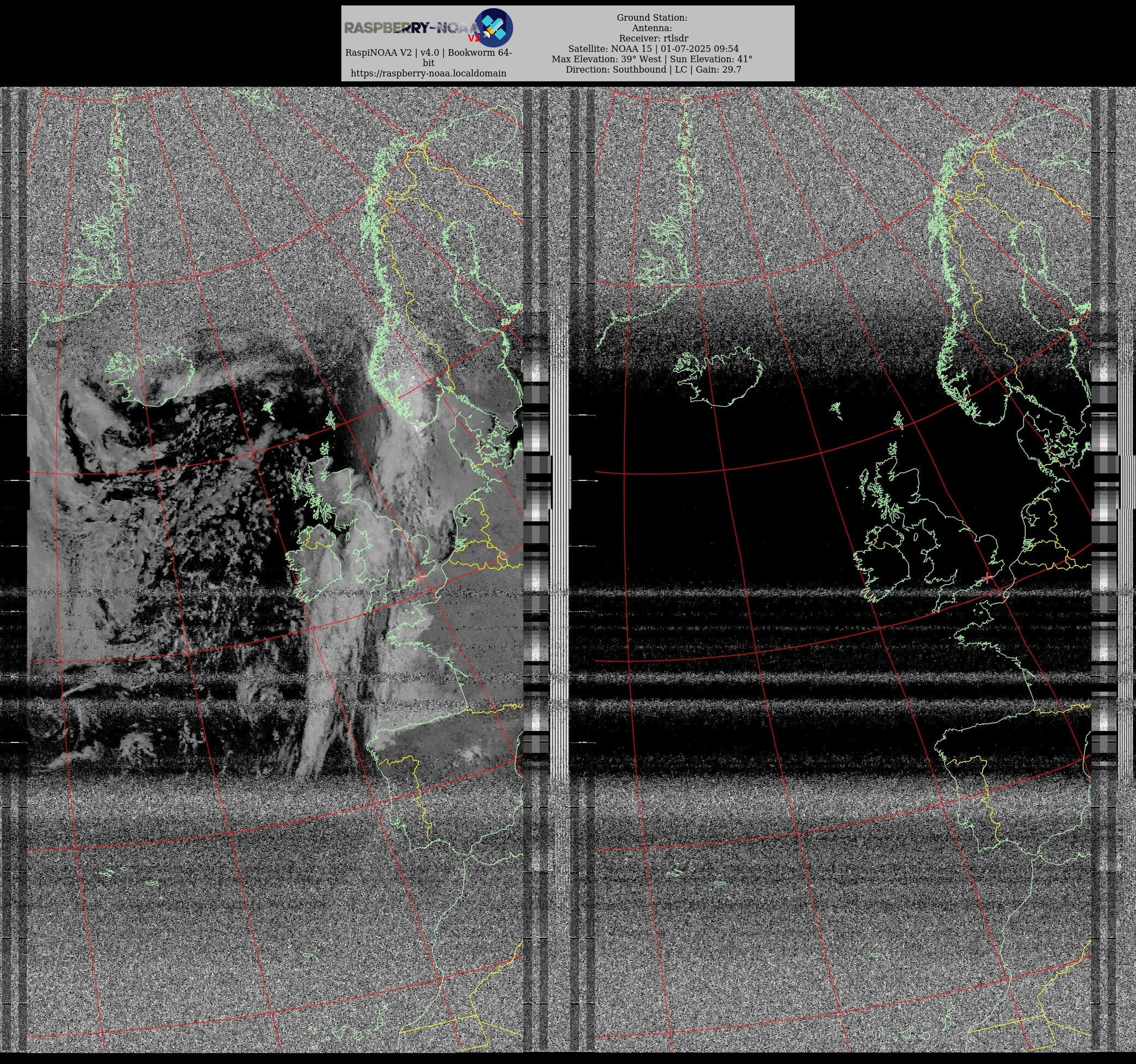Screen dimensions: 1136x1064
Task: Click the 'Ground Station:' label
Action: 652,17
